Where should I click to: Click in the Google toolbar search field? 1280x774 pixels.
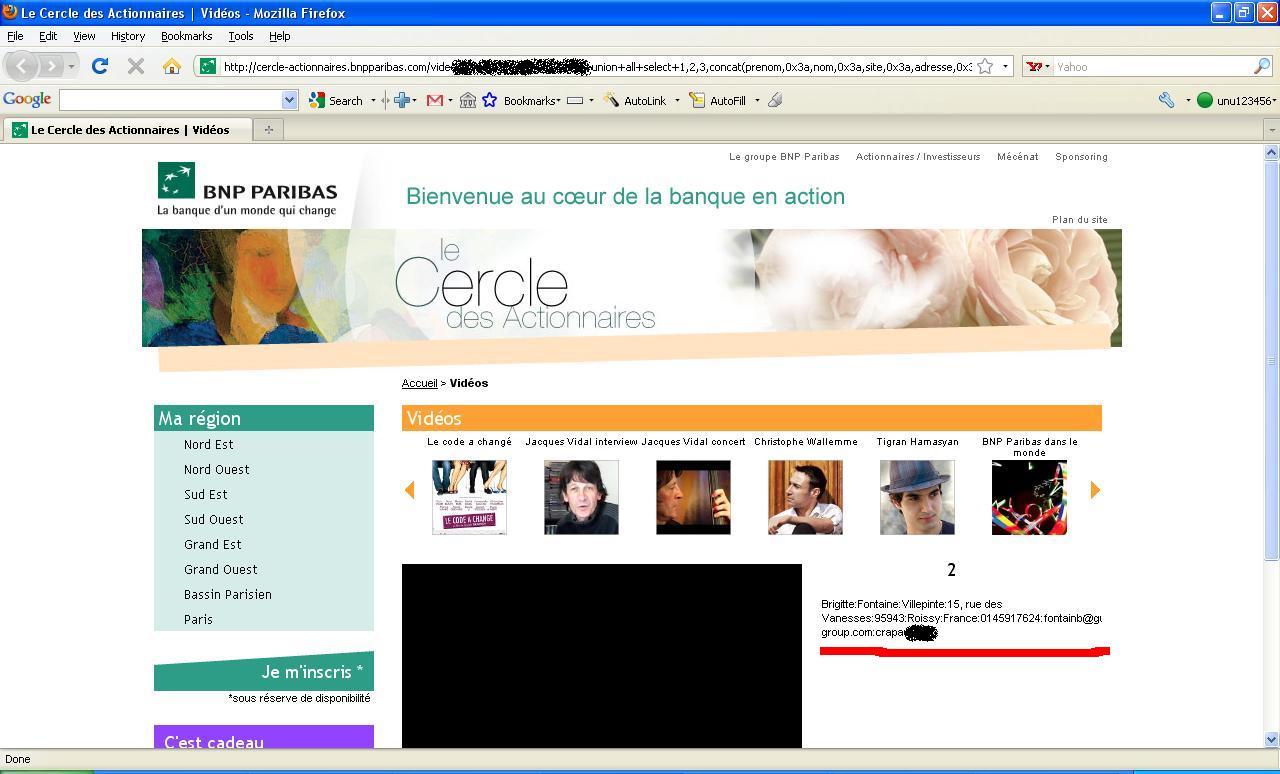171,100
